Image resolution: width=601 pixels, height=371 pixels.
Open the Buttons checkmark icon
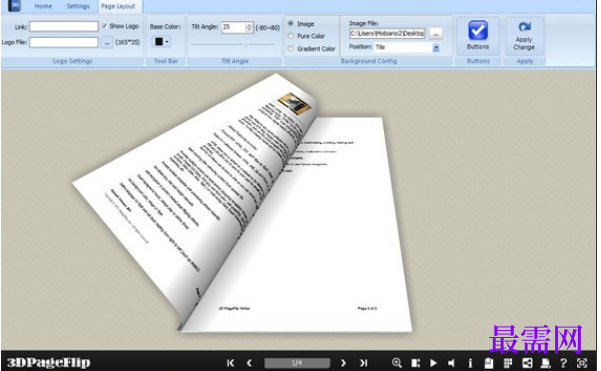pyautogui.click(x=478, y=36)
